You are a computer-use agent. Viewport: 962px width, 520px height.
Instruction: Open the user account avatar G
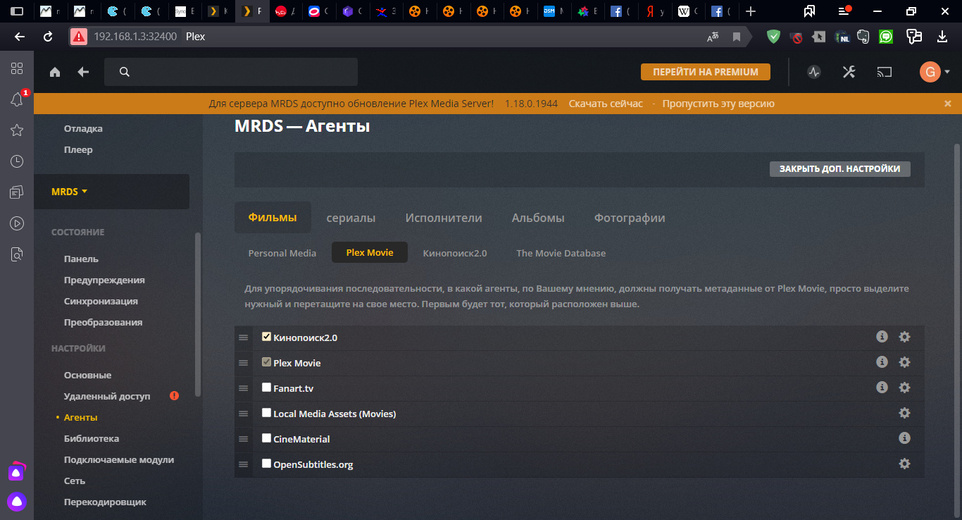[x=930, y=72]
